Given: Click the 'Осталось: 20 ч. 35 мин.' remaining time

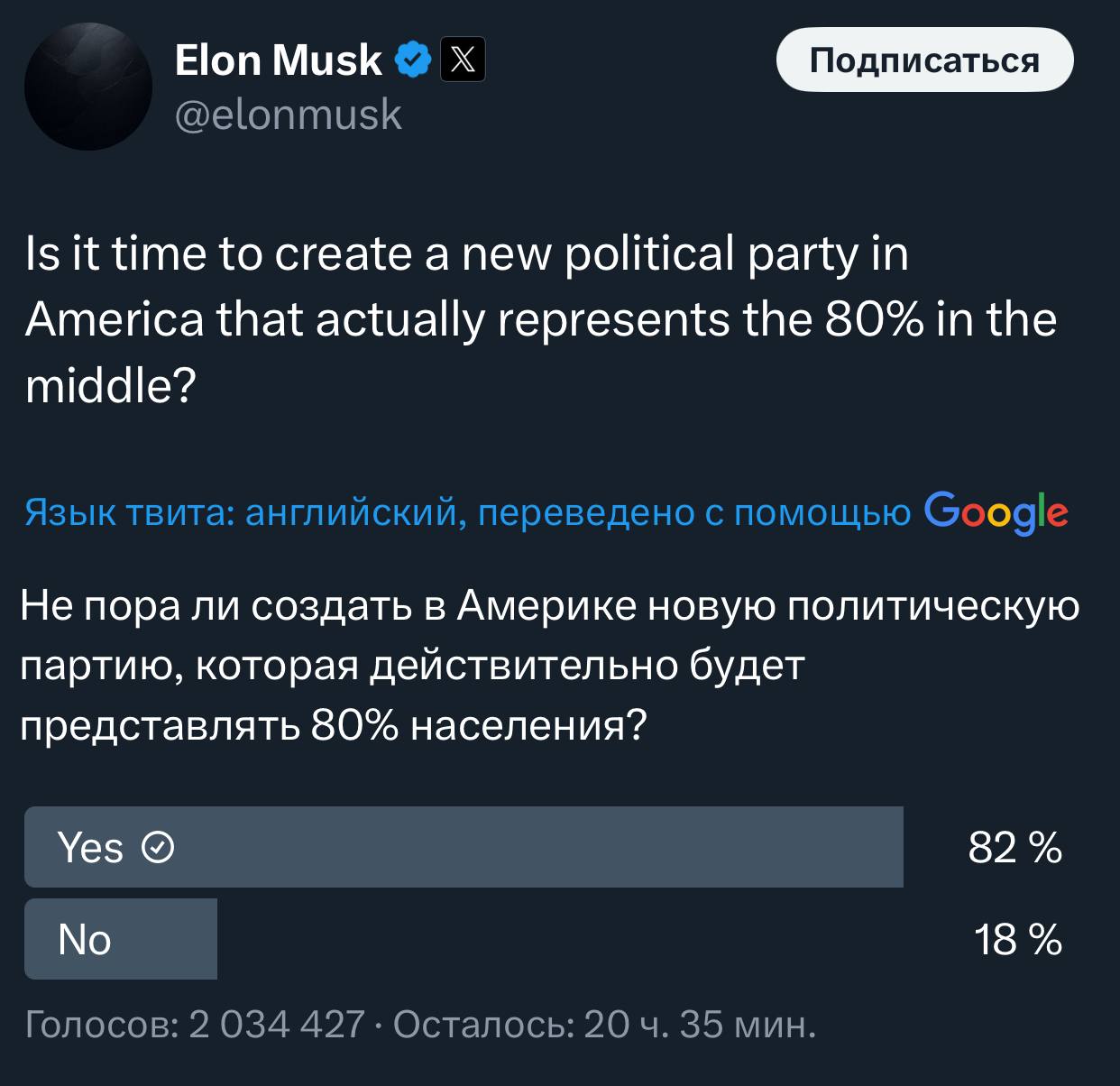Looking at the screenshot, I should (604, 1025).
